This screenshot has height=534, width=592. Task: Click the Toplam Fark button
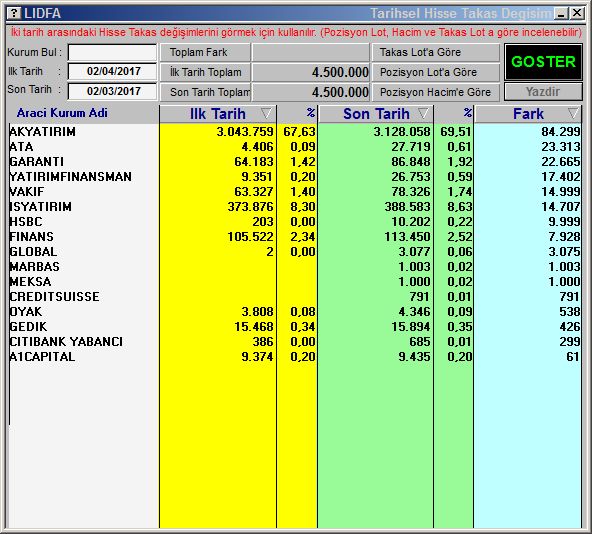205,52
